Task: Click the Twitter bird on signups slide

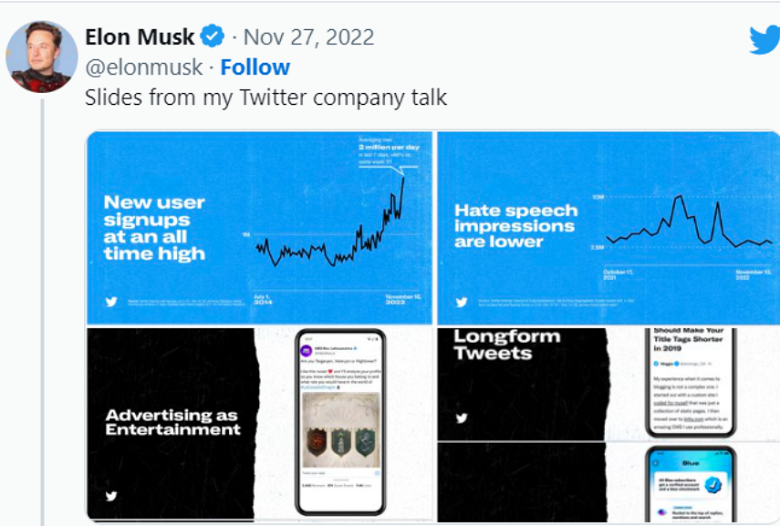Action: point(111,302)
